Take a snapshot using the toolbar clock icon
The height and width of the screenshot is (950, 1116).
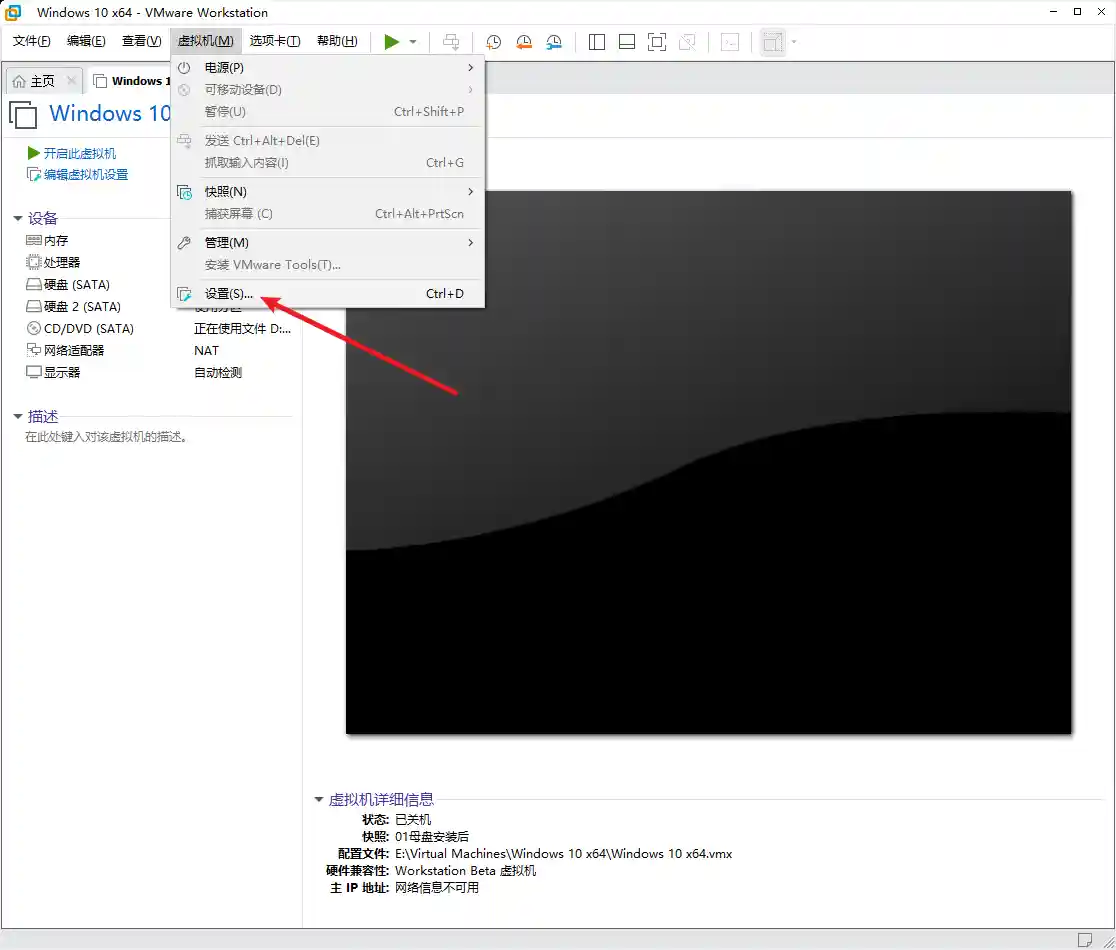coord(492,42)
